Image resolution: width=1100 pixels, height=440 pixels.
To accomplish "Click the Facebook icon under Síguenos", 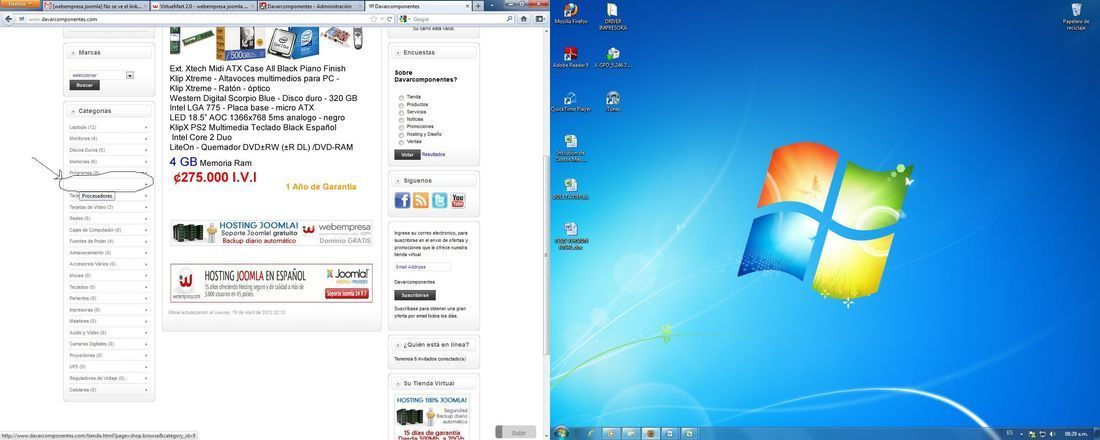I will [x=402, y=201].
